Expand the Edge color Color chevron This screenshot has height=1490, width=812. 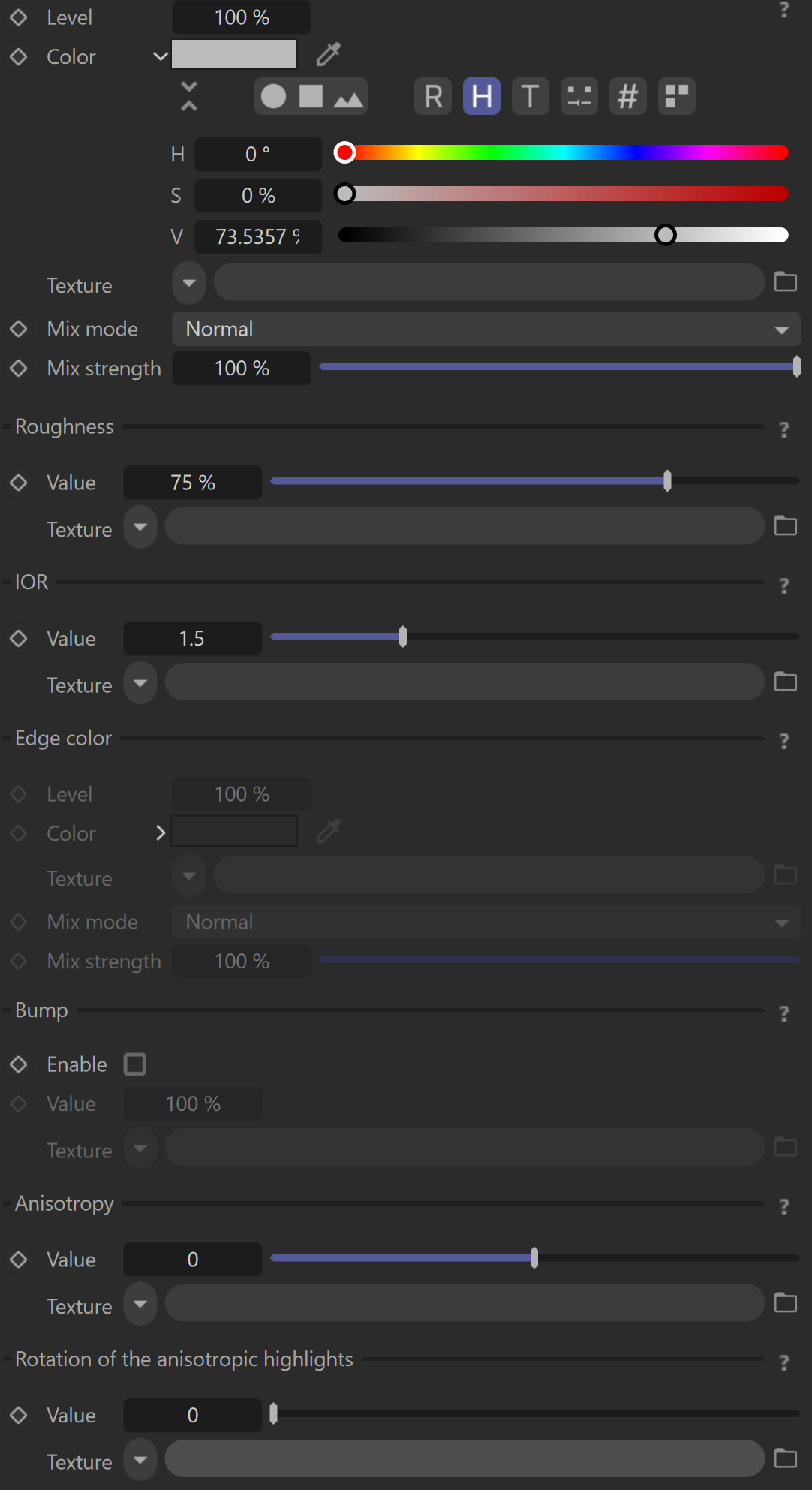[x=160, y=833]
